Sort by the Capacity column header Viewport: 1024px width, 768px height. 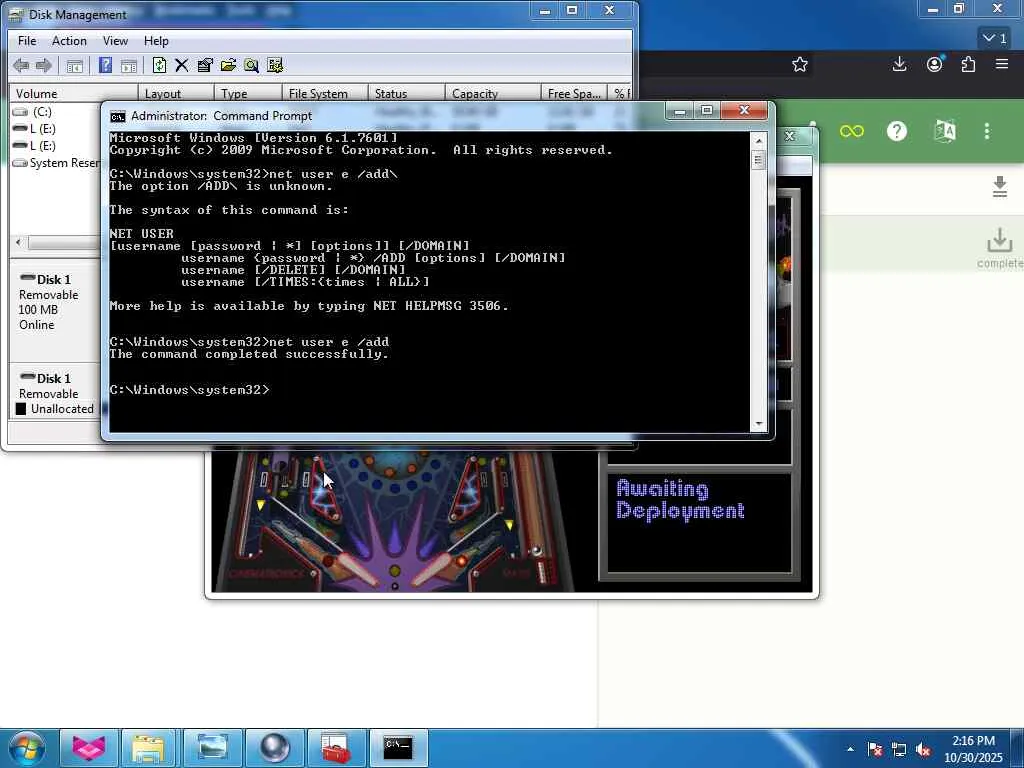(493, 93)
